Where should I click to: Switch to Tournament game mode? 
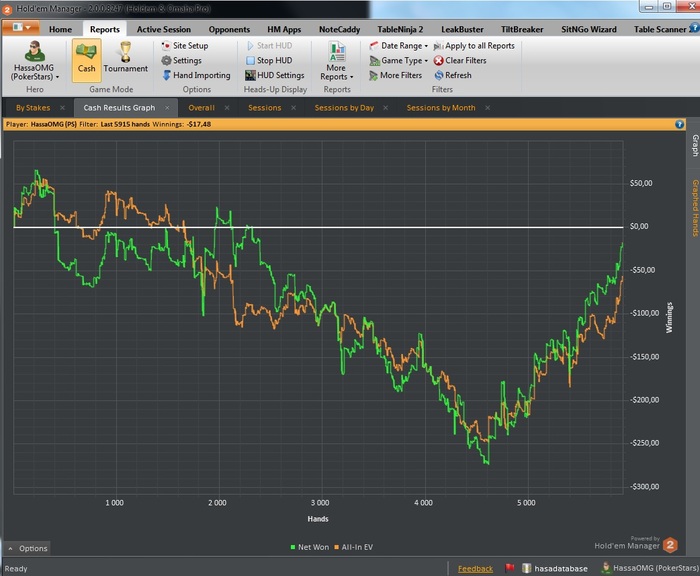tap(125, 57)
